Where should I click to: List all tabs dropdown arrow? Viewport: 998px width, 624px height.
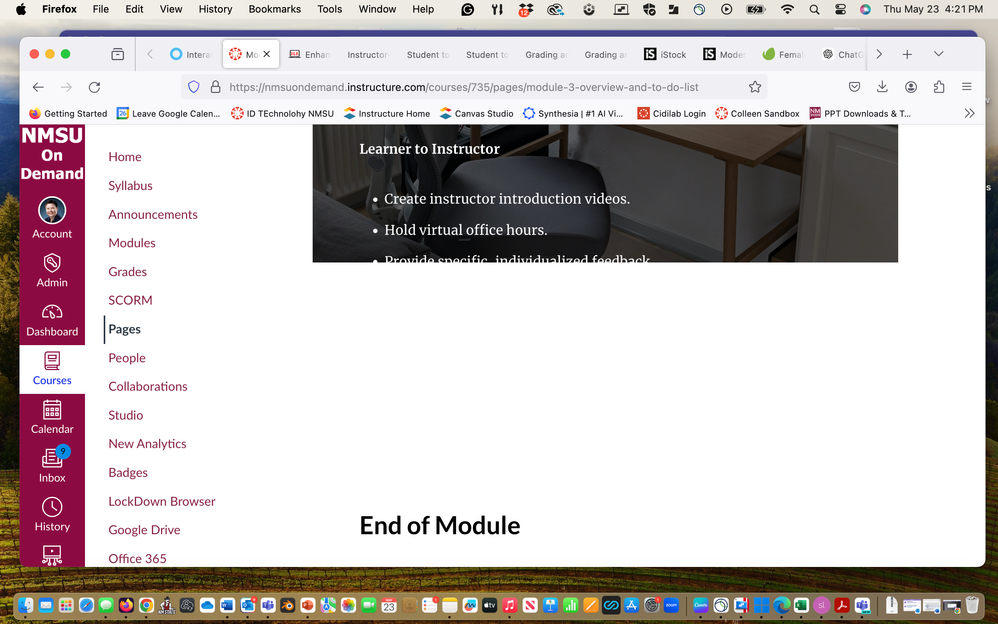938,54
